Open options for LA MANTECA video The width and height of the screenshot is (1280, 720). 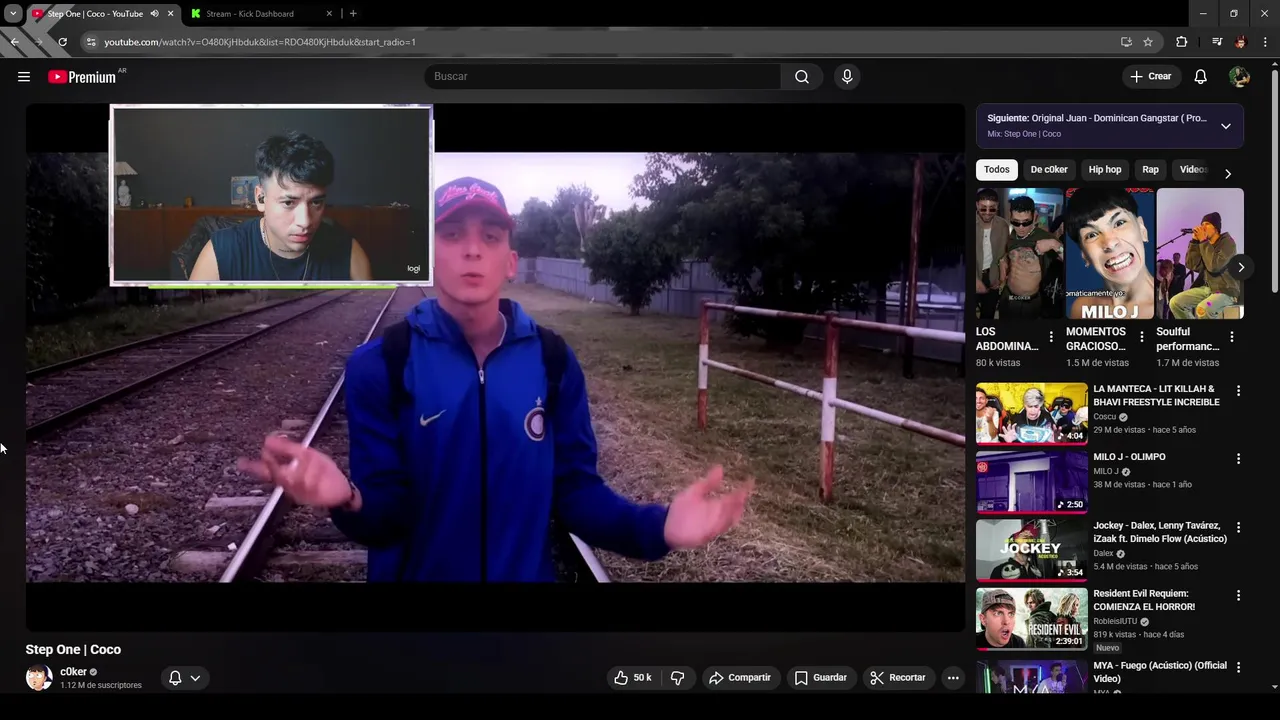tap(1239, 391)
